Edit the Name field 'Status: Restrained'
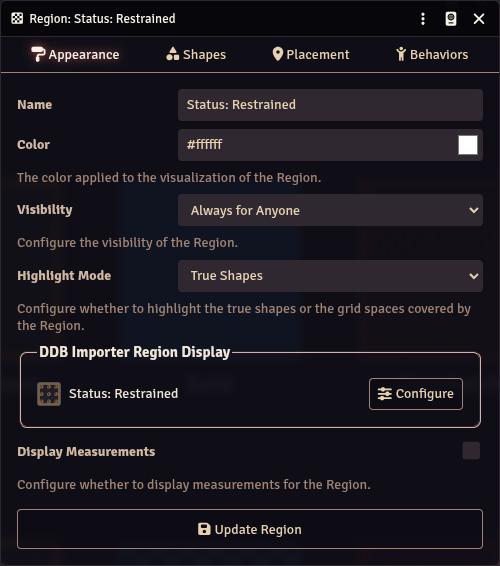The image size is (500, 566). 330,105
